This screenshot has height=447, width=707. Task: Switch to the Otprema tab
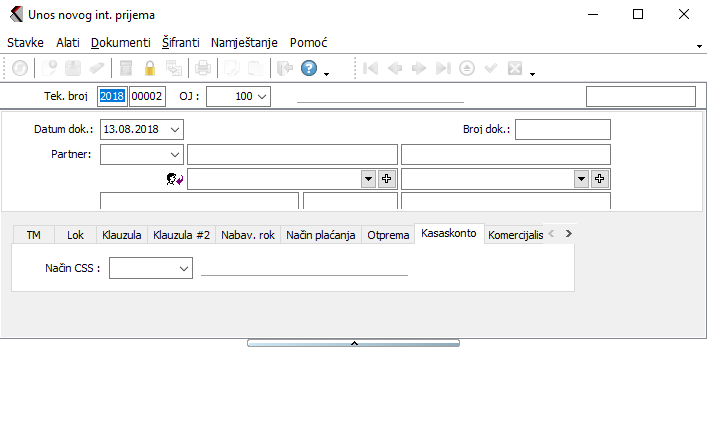click(388, 235)
